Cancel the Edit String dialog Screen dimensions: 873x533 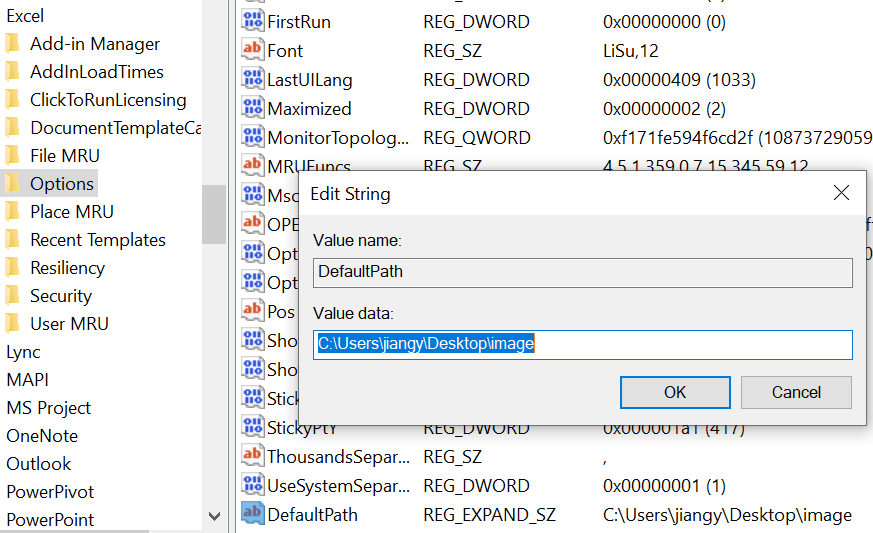click(x=796, y=392)
